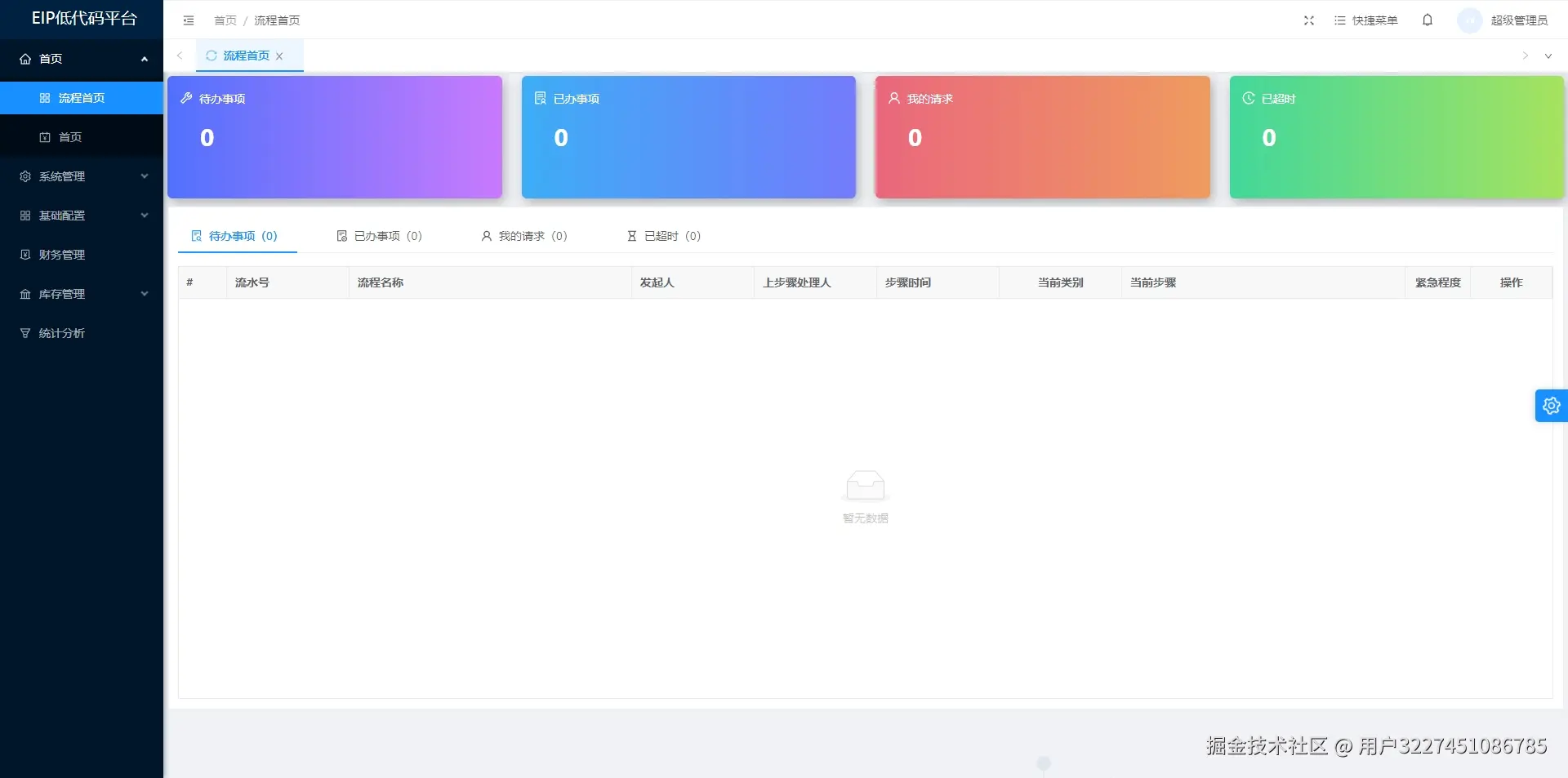Open the green 已超时 summary card
Viewport: 1568px width, 778px height.
tap(1396, 137)
